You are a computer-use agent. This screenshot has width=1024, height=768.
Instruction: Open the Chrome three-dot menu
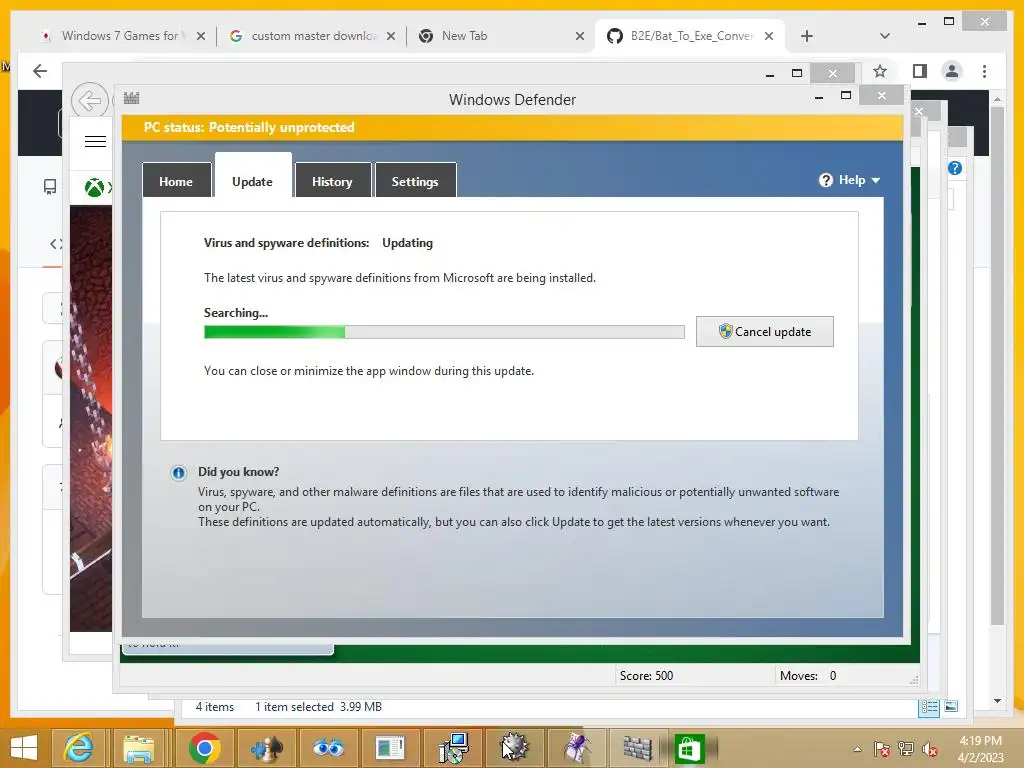pos(984,71)
